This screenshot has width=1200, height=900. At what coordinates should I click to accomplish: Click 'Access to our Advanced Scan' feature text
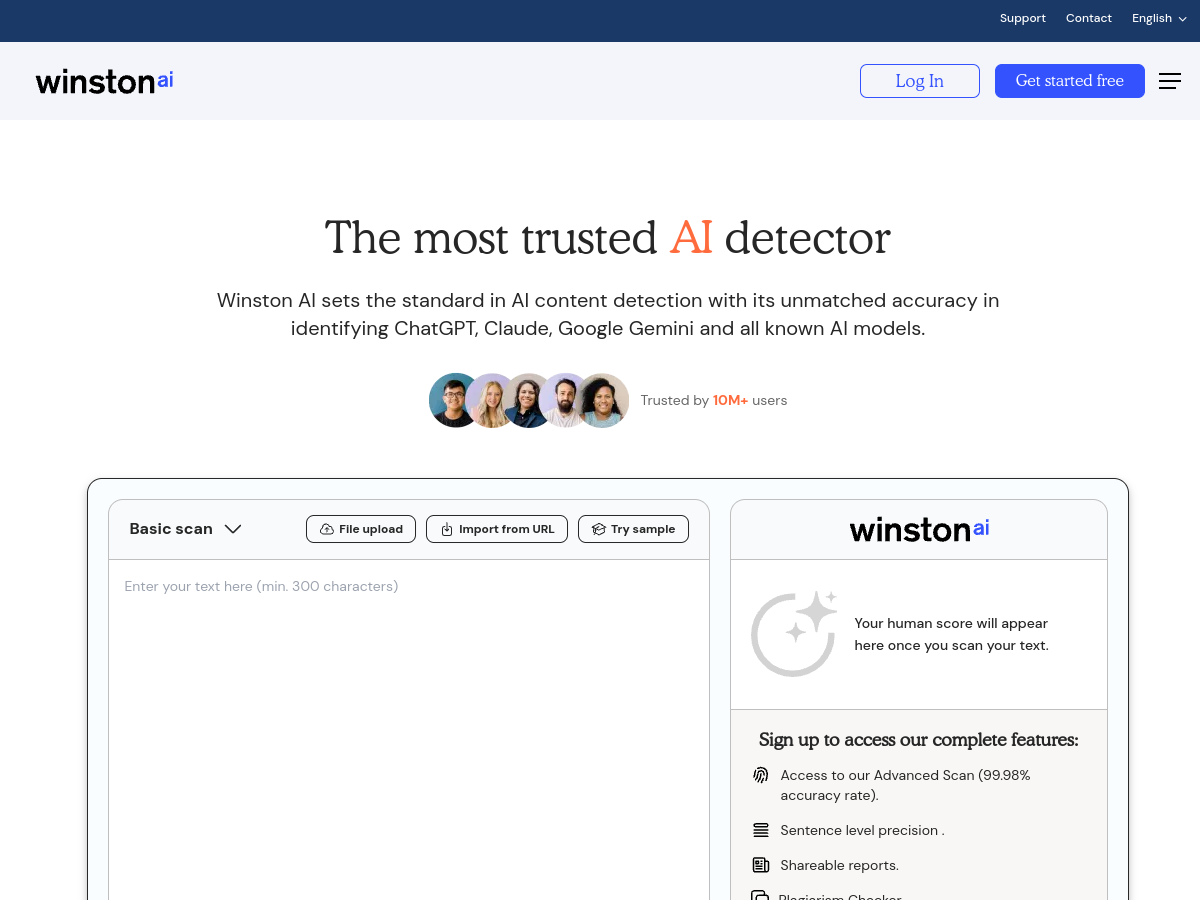(x=905, y=785)
